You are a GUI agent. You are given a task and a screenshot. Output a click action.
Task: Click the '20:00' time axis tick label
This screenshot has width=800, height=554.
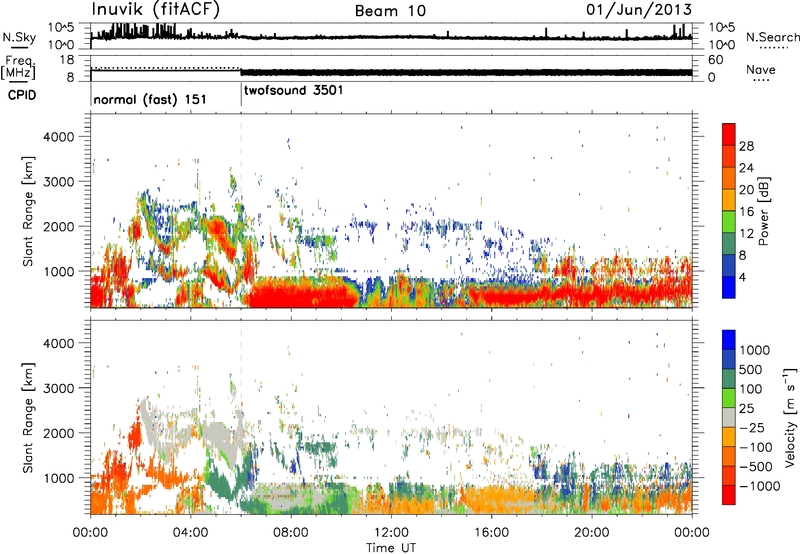tap(592, 533)
